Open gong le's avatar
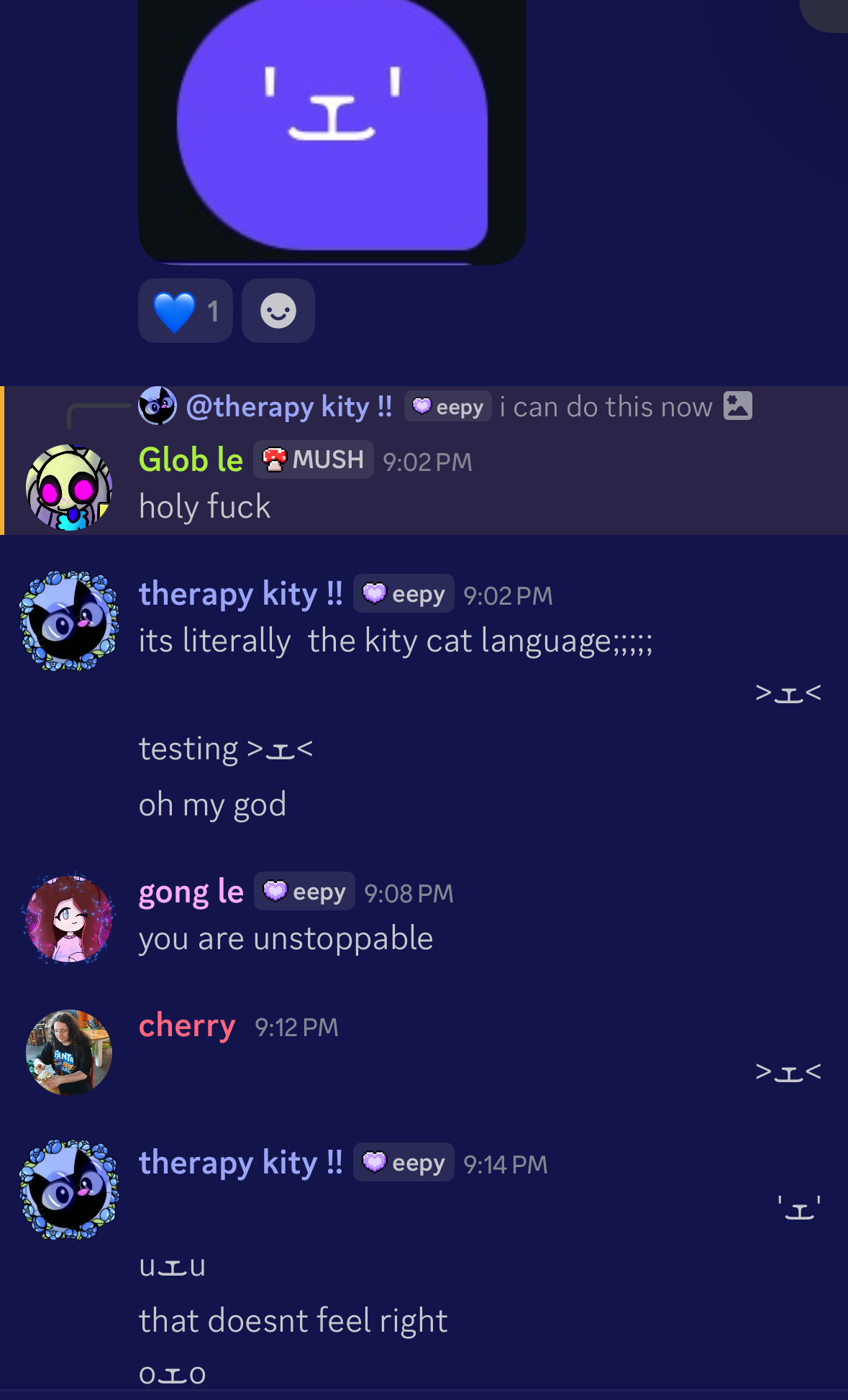The height and width of the screenshot is (1400, 848). [x=69, y=919]
